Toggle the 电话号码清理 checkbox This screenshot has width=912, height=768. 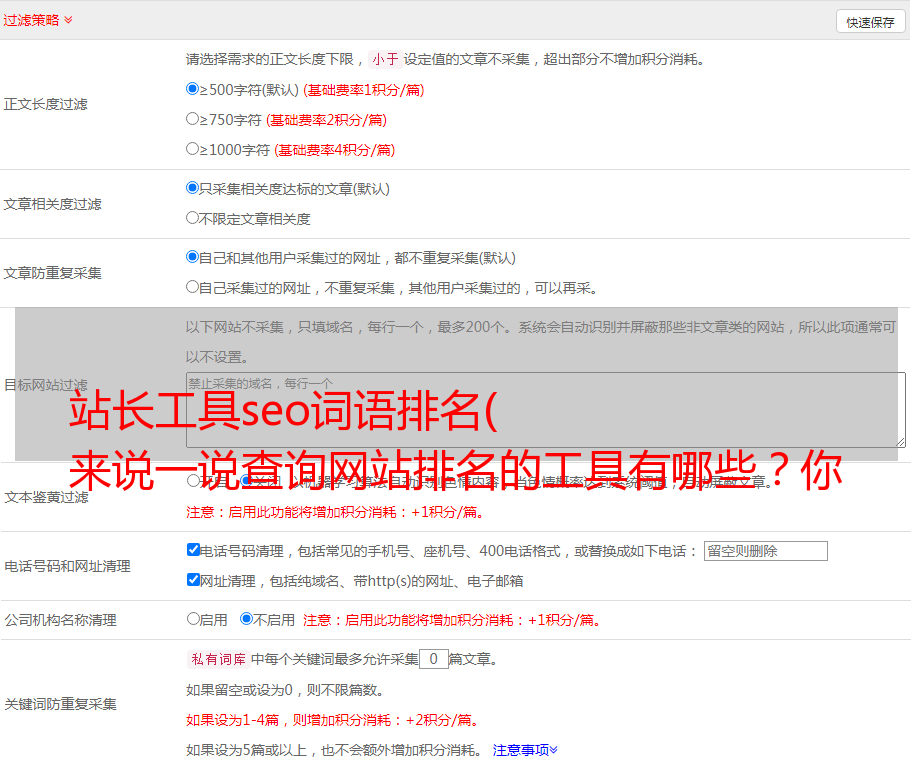[x=193, y=550]
